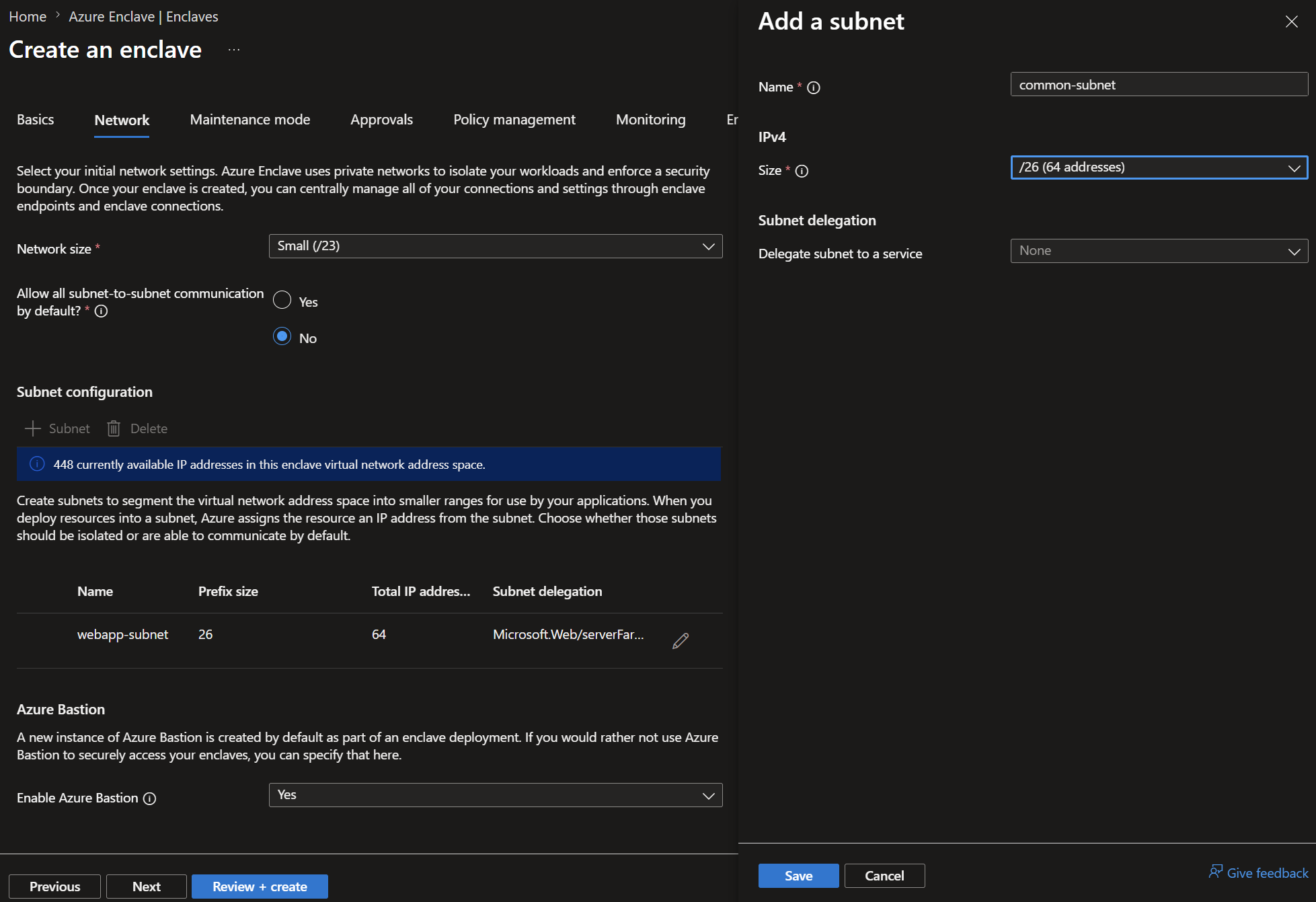
Task: Click the Save button
Action: [799, 876]
